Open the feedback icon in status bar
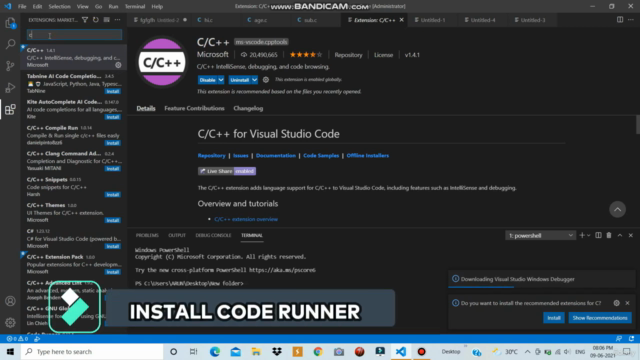Screen dimensions: 640x360 click(x=619, y=339)
